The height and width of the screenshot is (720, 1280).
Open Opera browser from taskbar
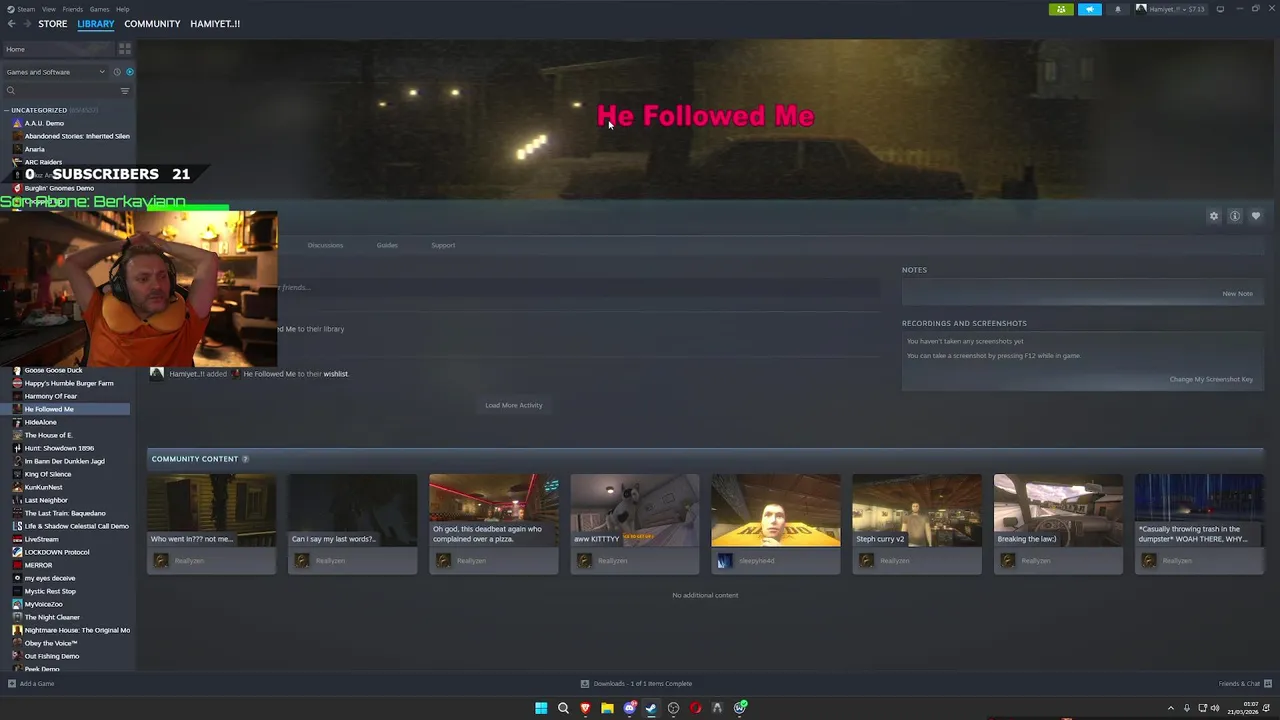[695, 708]
